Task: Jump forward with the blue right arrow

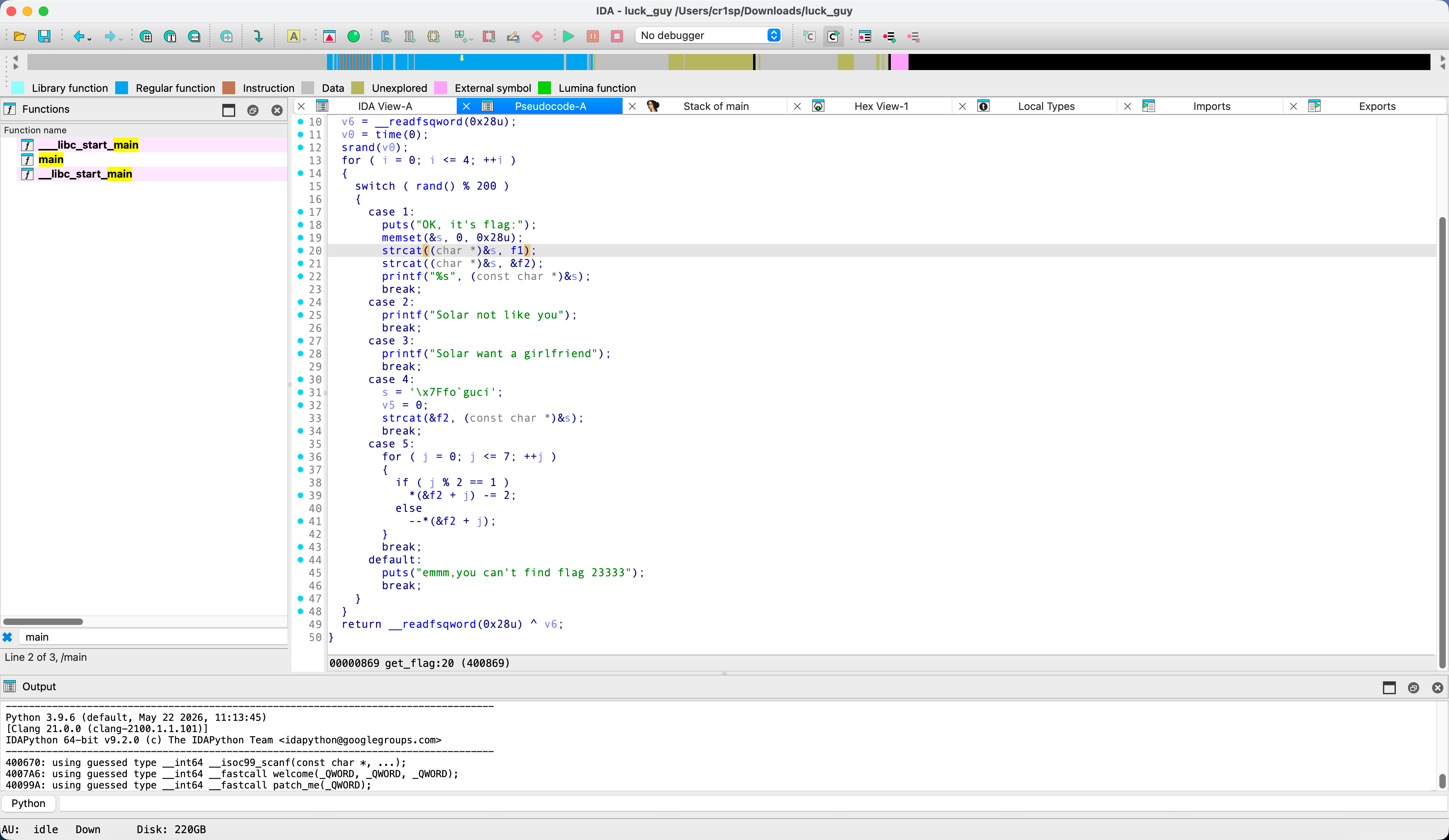Action: pos(109,36)
